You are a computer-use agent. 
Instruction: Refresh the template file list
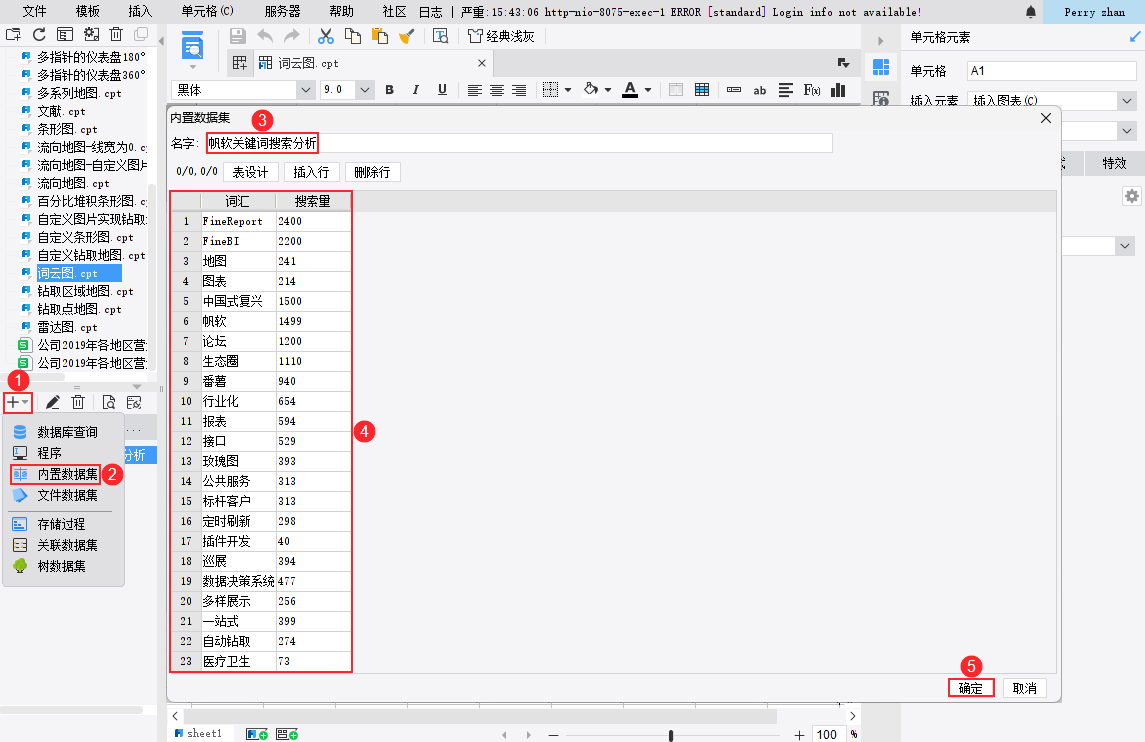click(39, 34)
